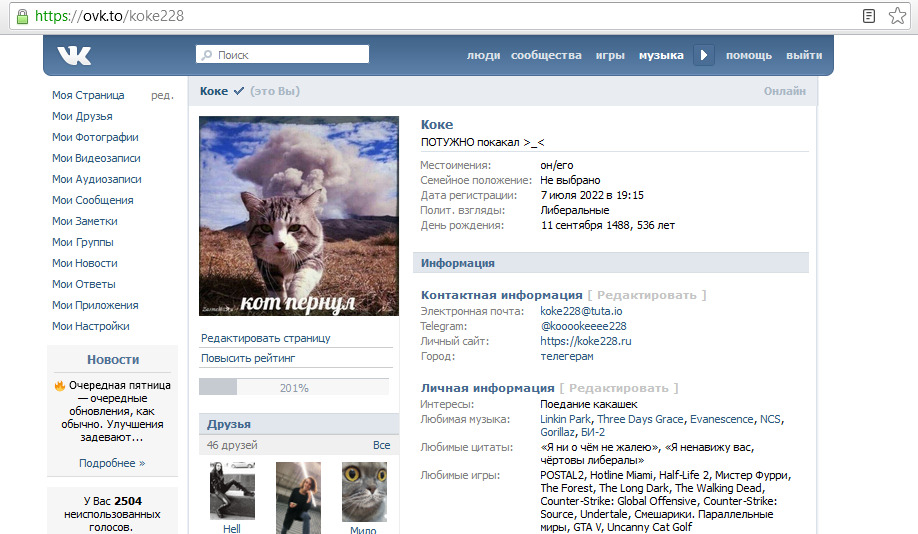This screenshot has width=918, height=534.
Task: Open музыка in top navigation
Action: click(x=661, y=55)
